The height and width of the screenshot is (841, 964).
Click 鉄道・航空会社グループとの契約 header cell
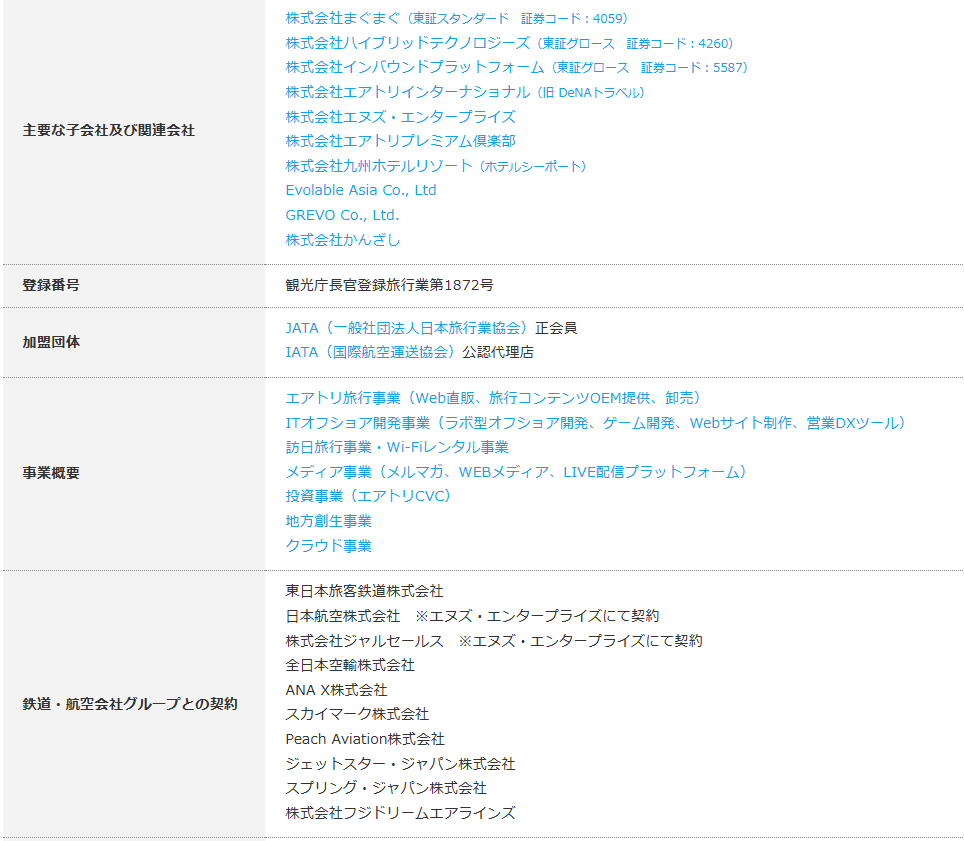[x=134, y=705]
